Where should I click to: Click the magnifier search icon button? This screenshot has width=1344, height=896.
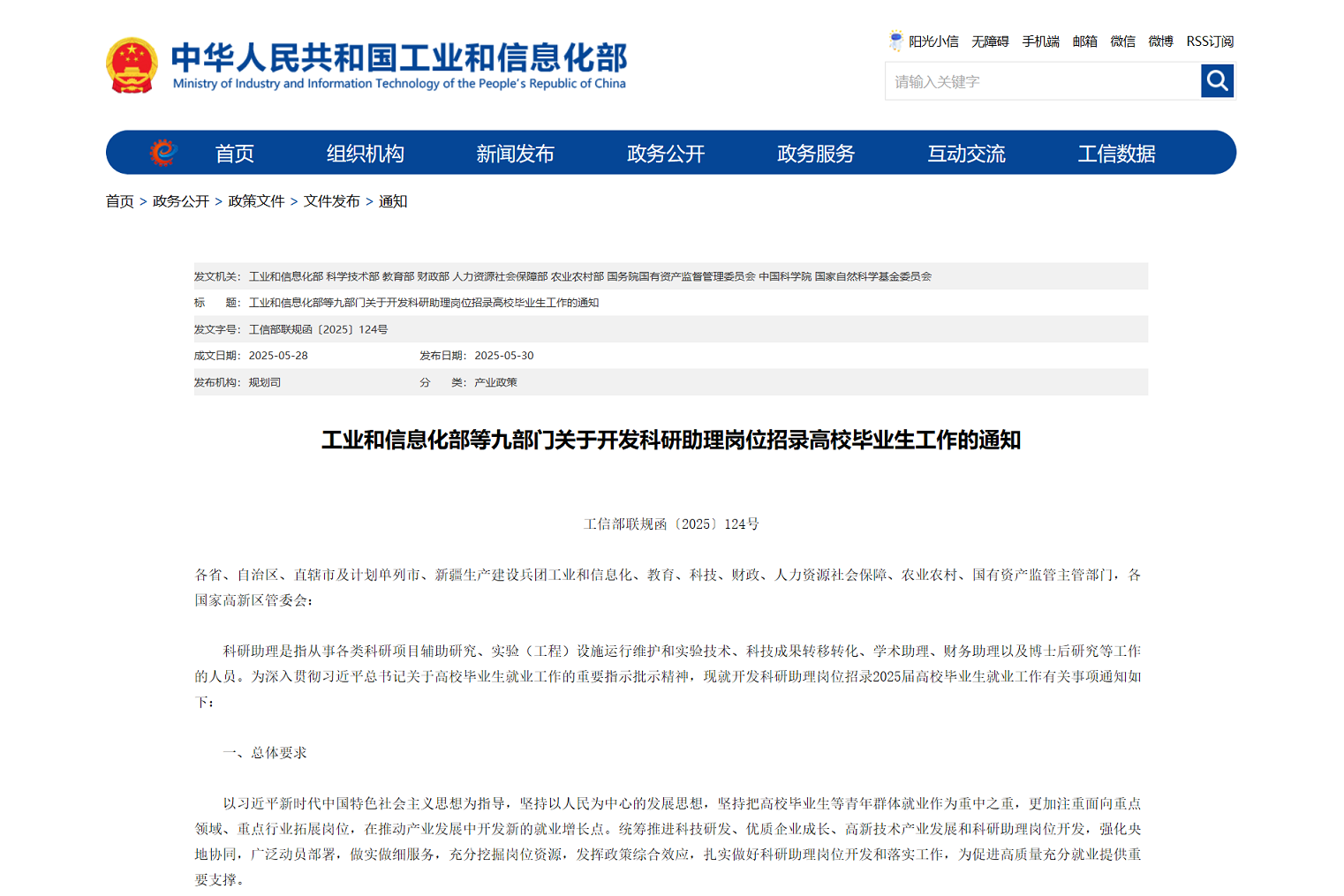click(1217, 81)
